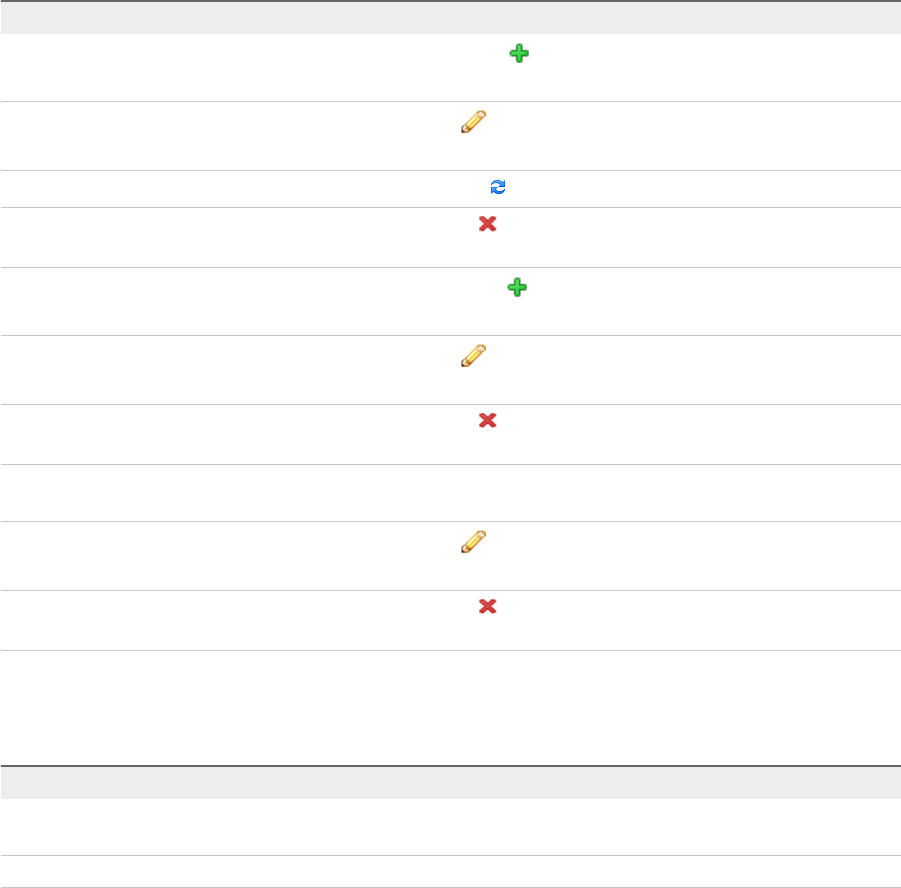Viewport: 901px width, 888px height.
Task: Click blank left cell of first pencil row
Action: (224, 136)
